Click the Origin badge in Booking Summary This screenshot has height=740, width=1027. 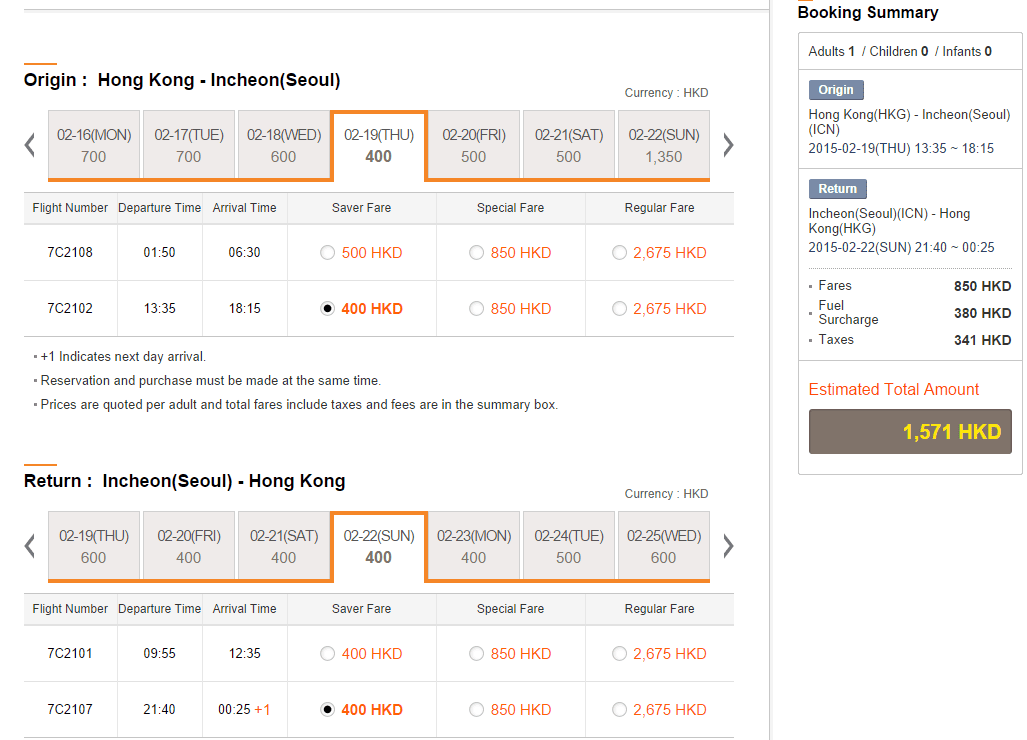point(836,90)
